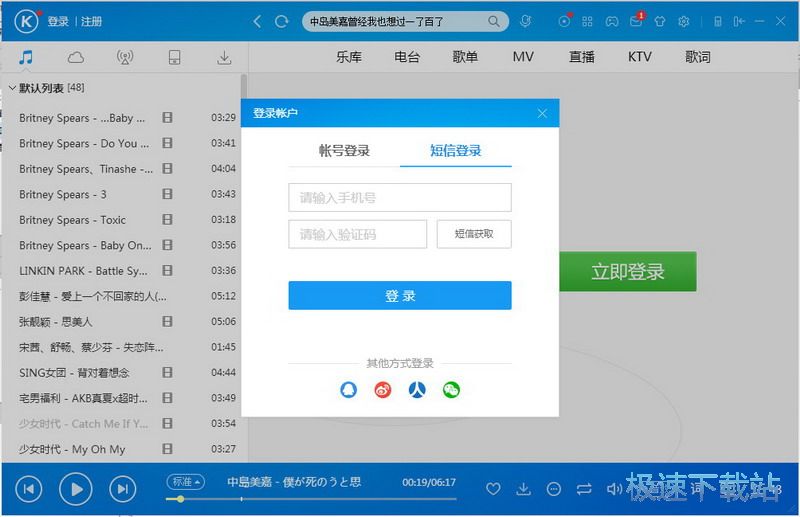The image size is (800, 517).
Task: Collapse the 默认列表 playlist group
Action: [12, 88]
